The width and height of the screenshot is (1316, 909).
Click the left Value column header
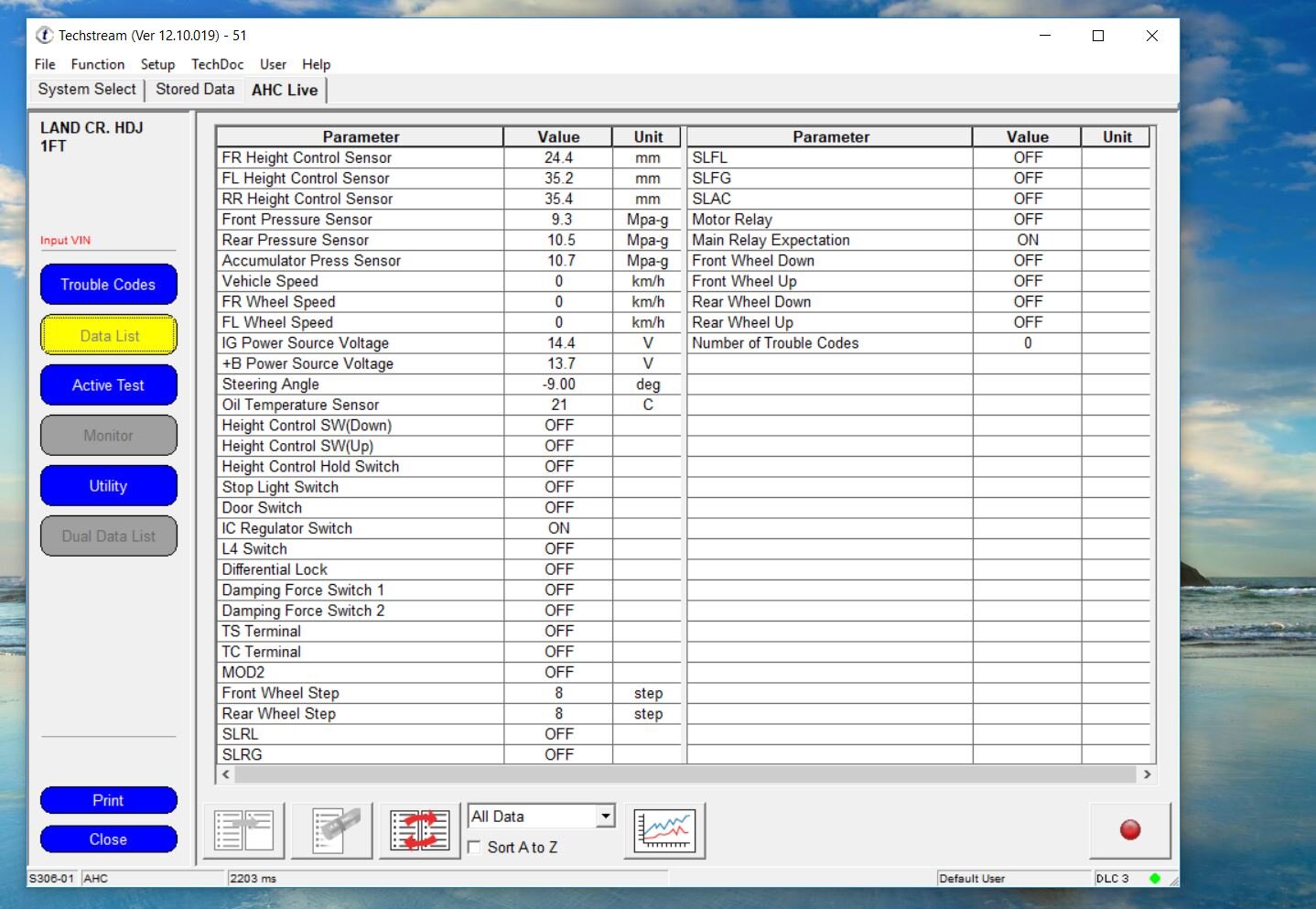click(x=558, y=136)
